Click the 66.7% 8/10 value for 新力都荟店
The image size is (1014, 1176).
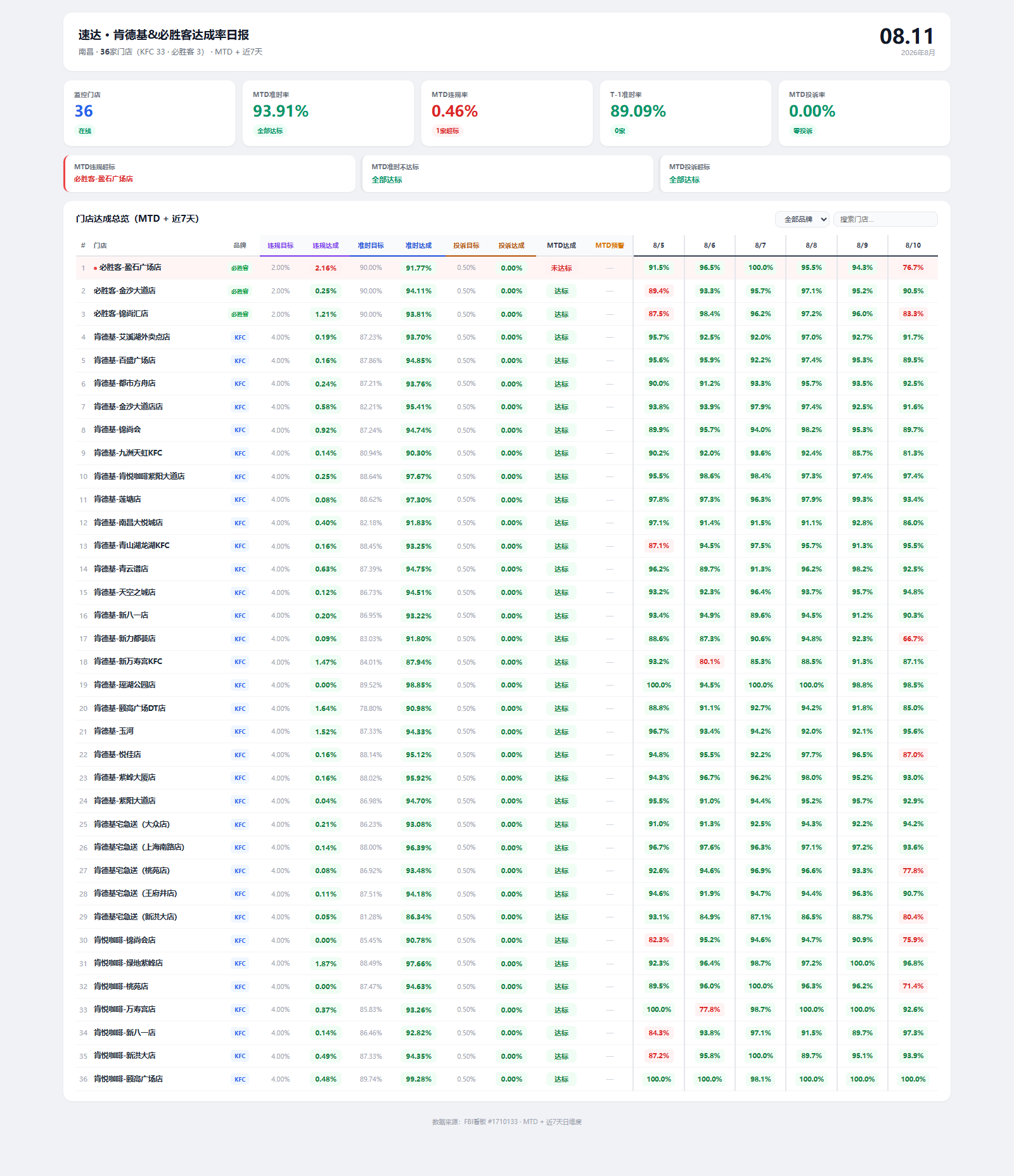pyautogui.click(x=913, y=639)
